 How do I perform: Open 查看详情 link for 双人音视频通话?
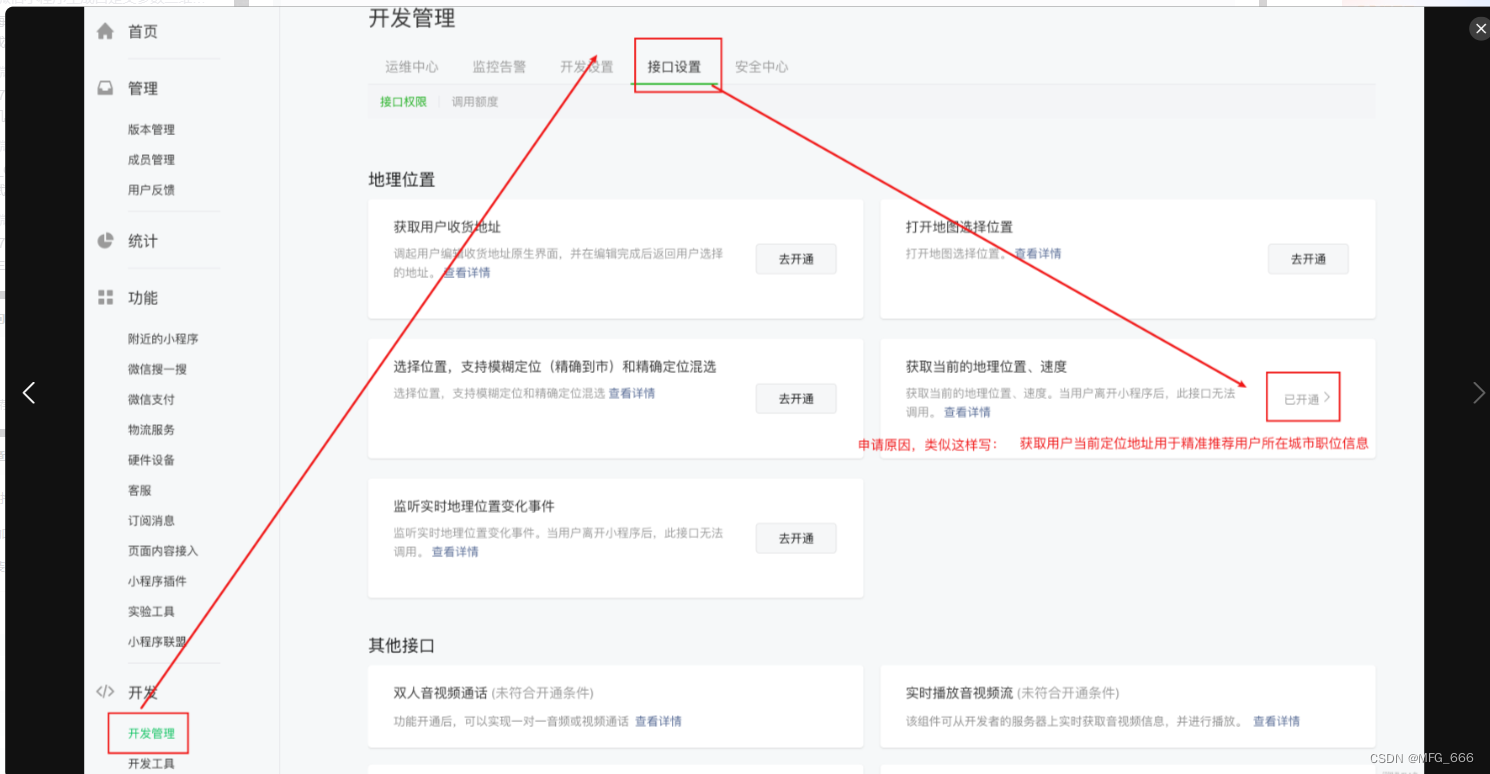[x=658, y=721]
